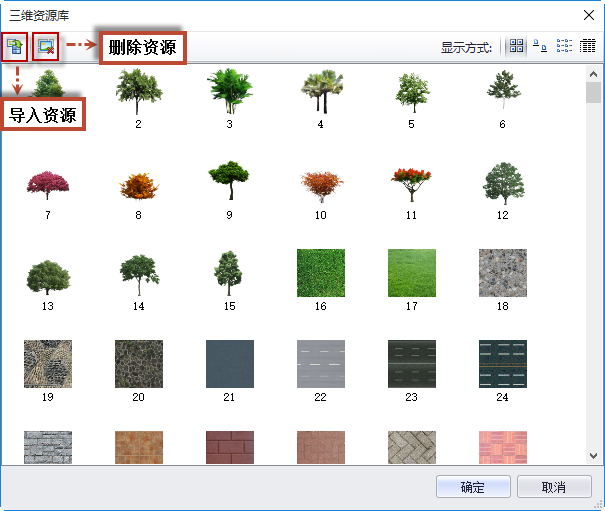The width and height of the screenshot is (605, 511).
Task: Click the import resource icon
Action: [x=15, y=46]
